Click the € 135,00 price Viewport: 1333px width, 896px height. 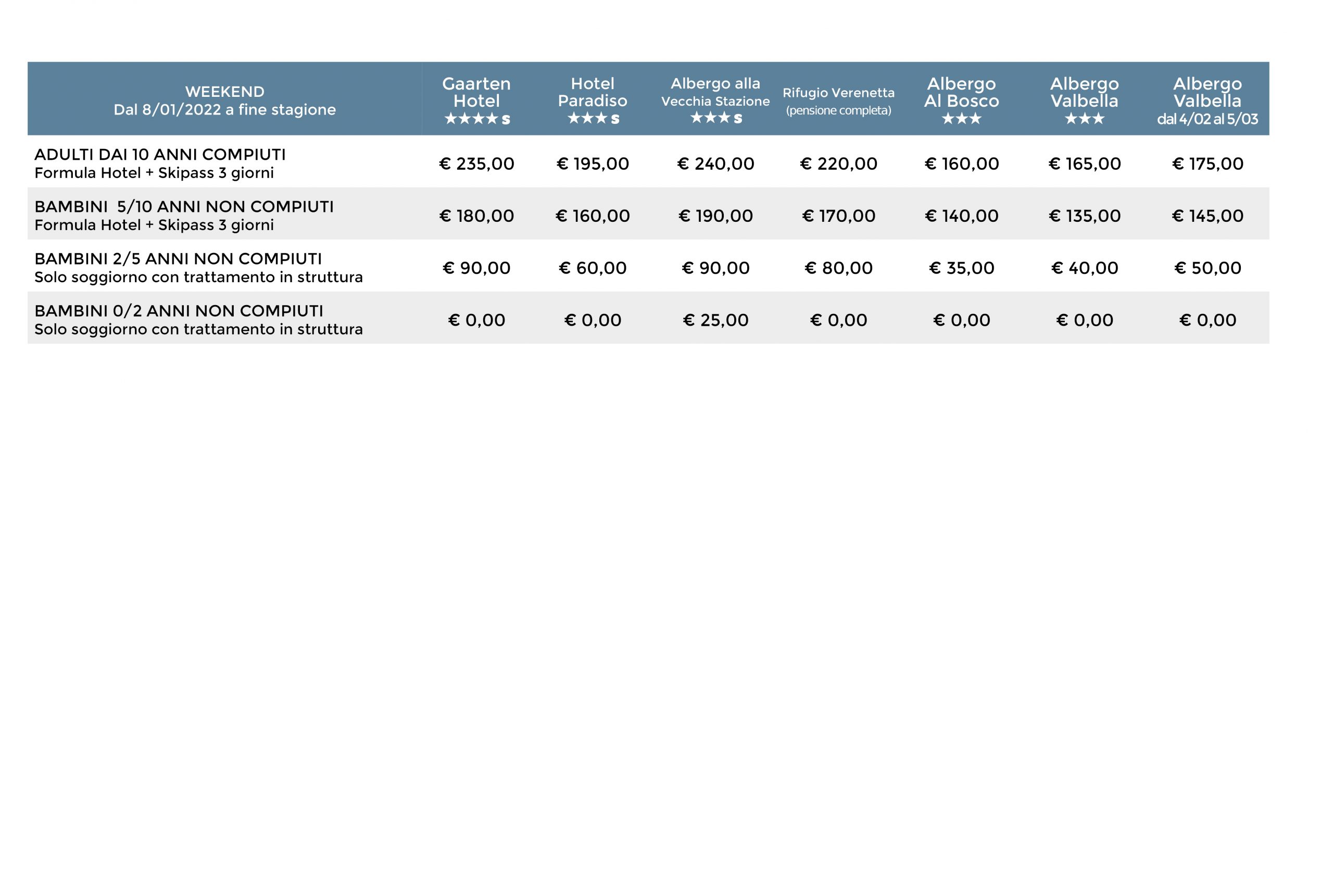pyautogui.click(x=1085, y=216)
